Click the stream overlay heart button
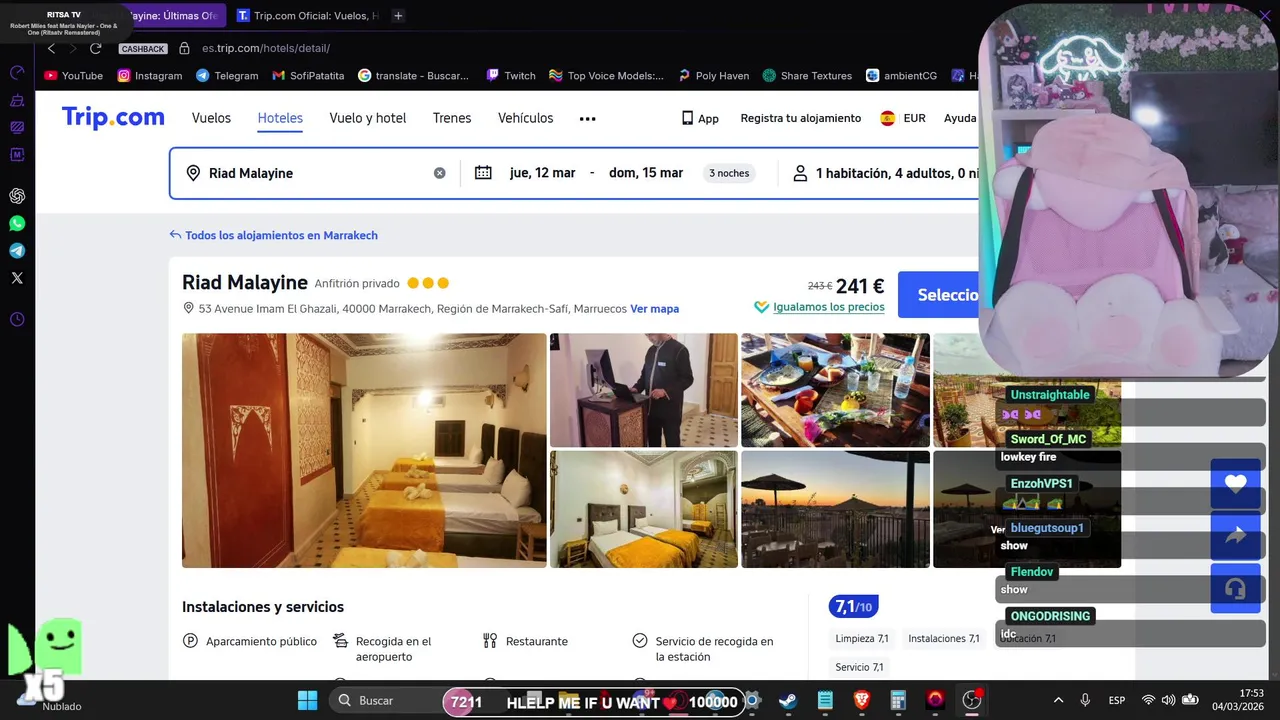This screenshot has width=1280, height=720. (x=1236, y=484)
